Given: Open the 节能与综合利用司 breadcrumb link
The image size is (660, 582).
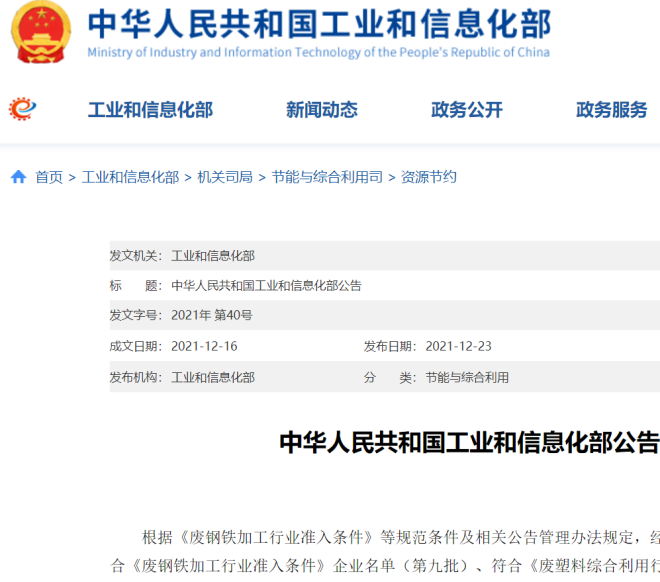Looking at the screenshot, I should 327,177.
